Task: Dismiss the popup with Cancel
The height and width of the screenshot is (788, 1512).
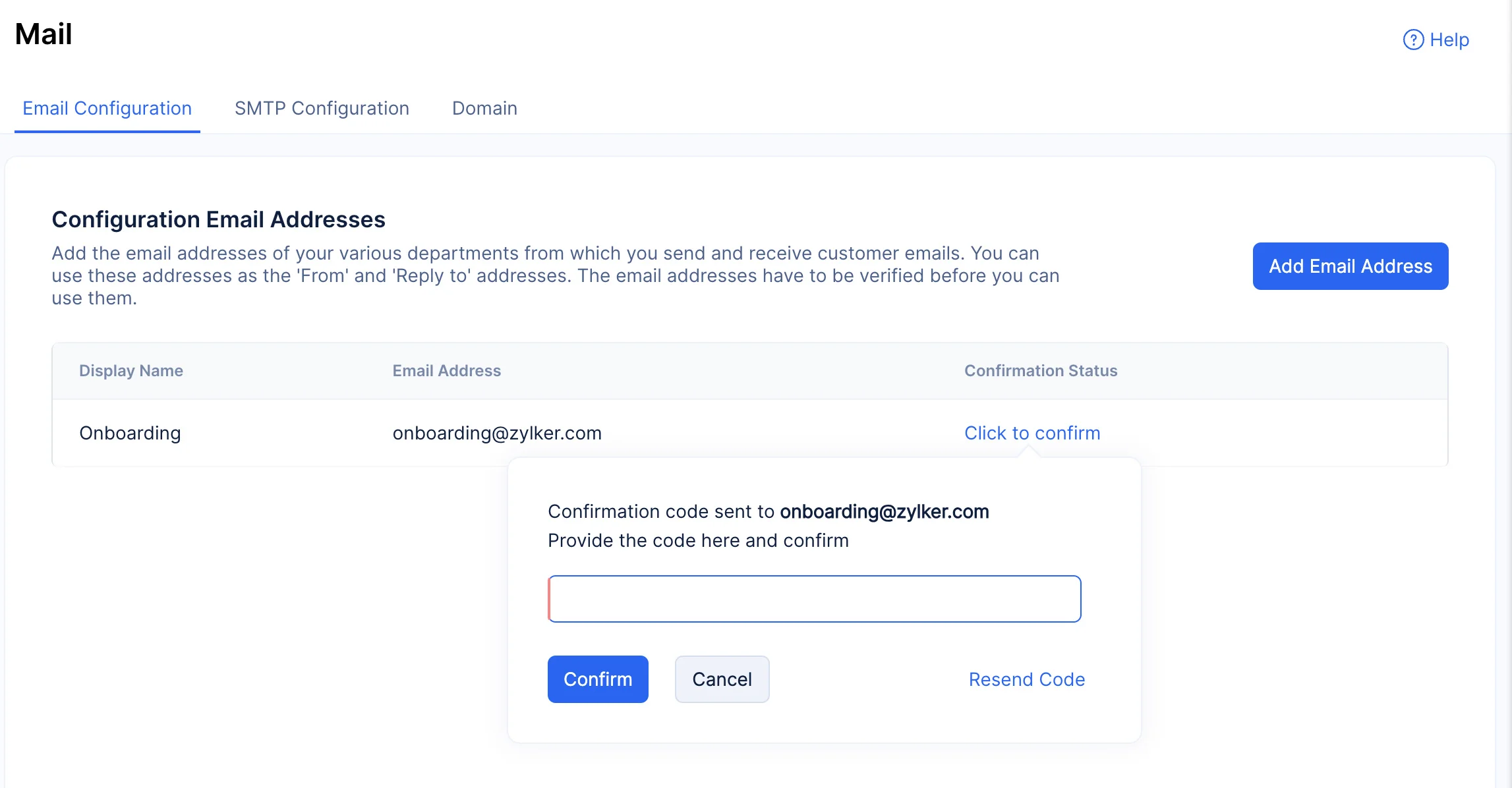Action: (x=722, y=679)
